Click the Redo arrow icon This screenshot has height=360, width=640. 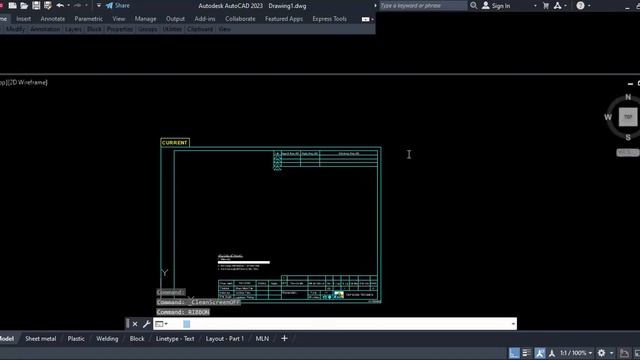point(78,6)
